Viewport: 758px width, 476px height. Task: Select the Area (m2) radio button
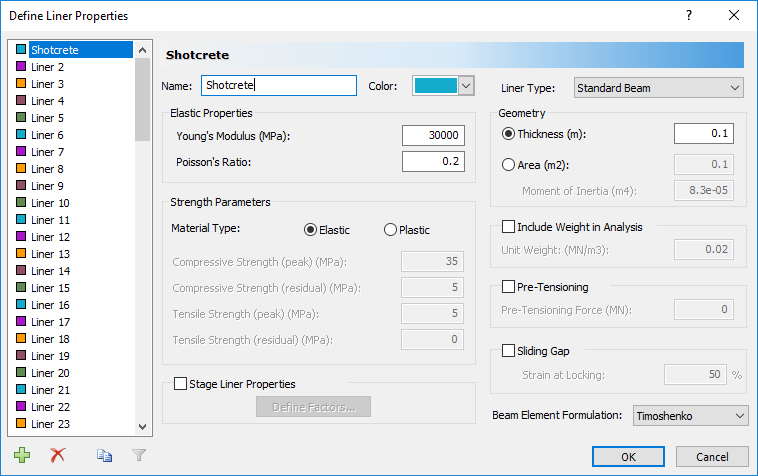click(x=508, y=165)
